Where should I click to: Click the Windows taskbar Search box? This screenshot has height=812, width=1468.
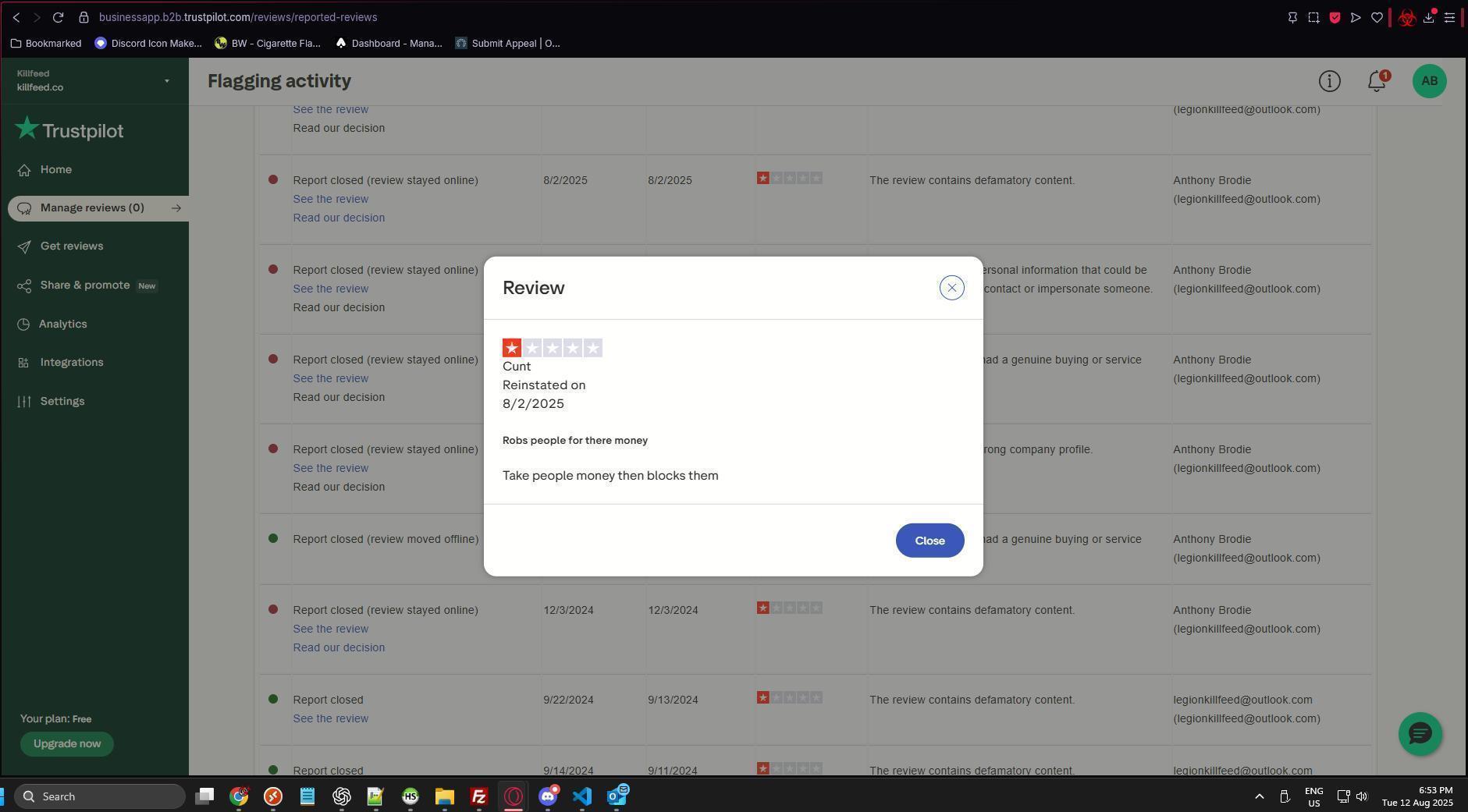(100, 796)
